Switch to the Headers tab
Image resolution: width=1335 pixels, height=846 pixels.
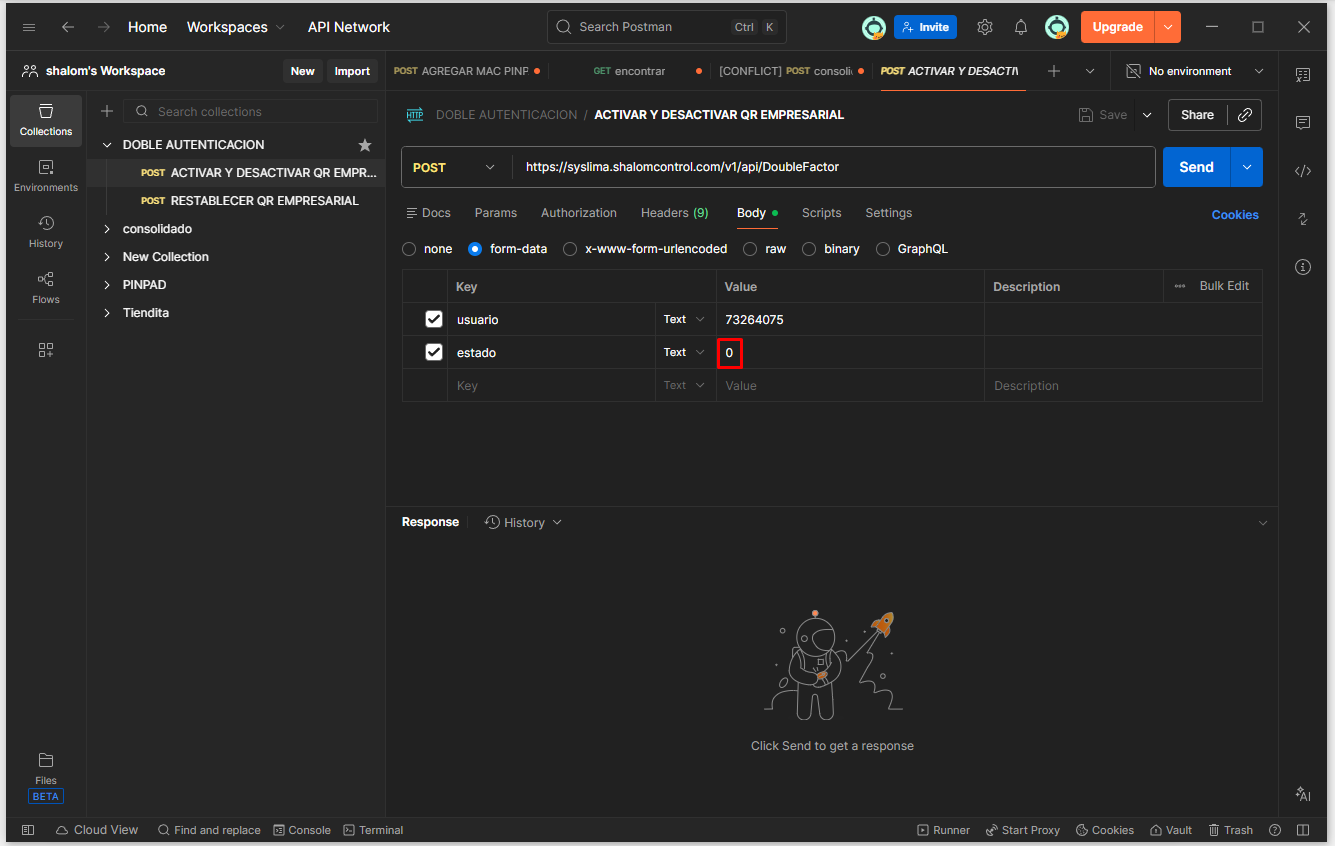click(674, 213)
